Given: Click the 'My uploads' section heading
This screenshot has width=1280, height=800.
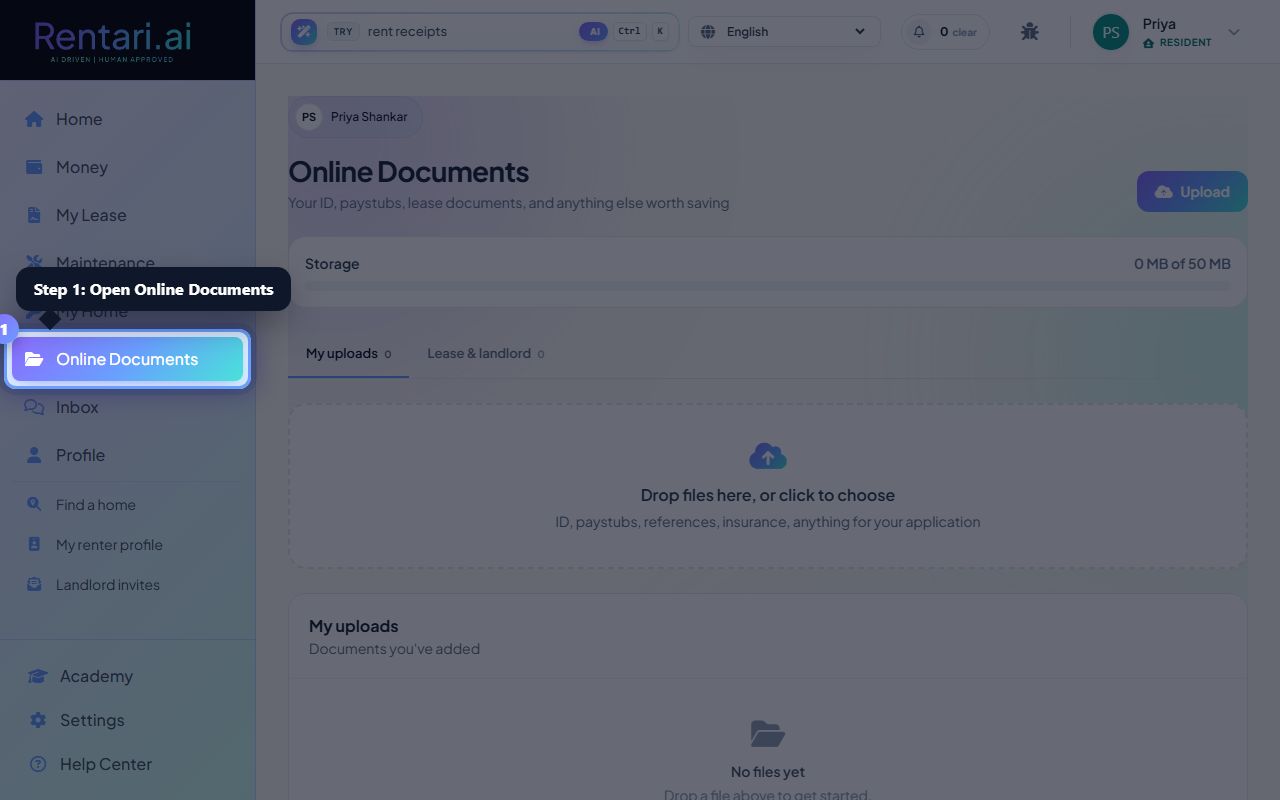Looking at the screenshot, I should click(x=353, y=626).
